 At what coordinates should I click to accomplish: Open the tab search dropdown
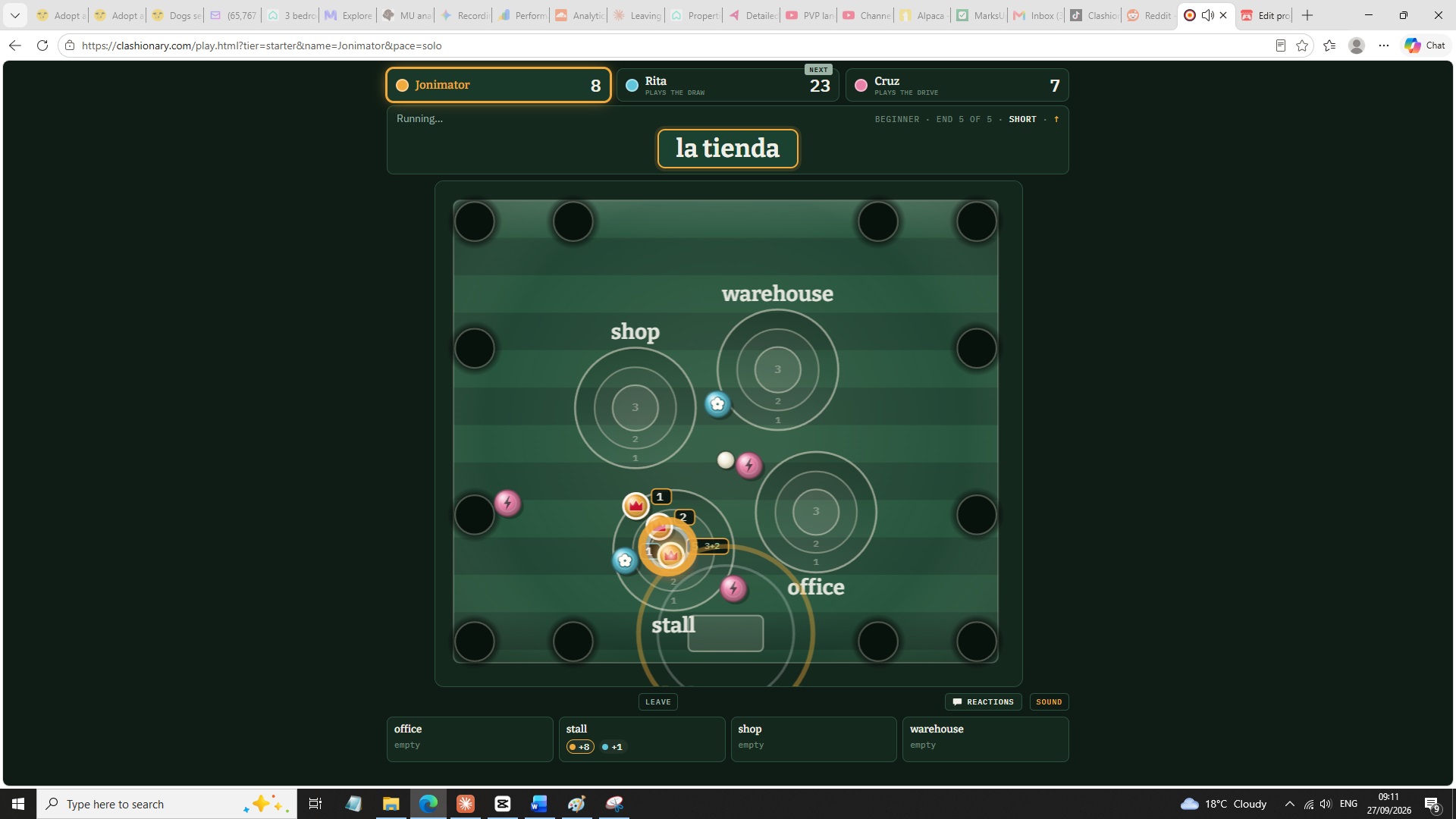pyautogui.click(x=14, y=15)
